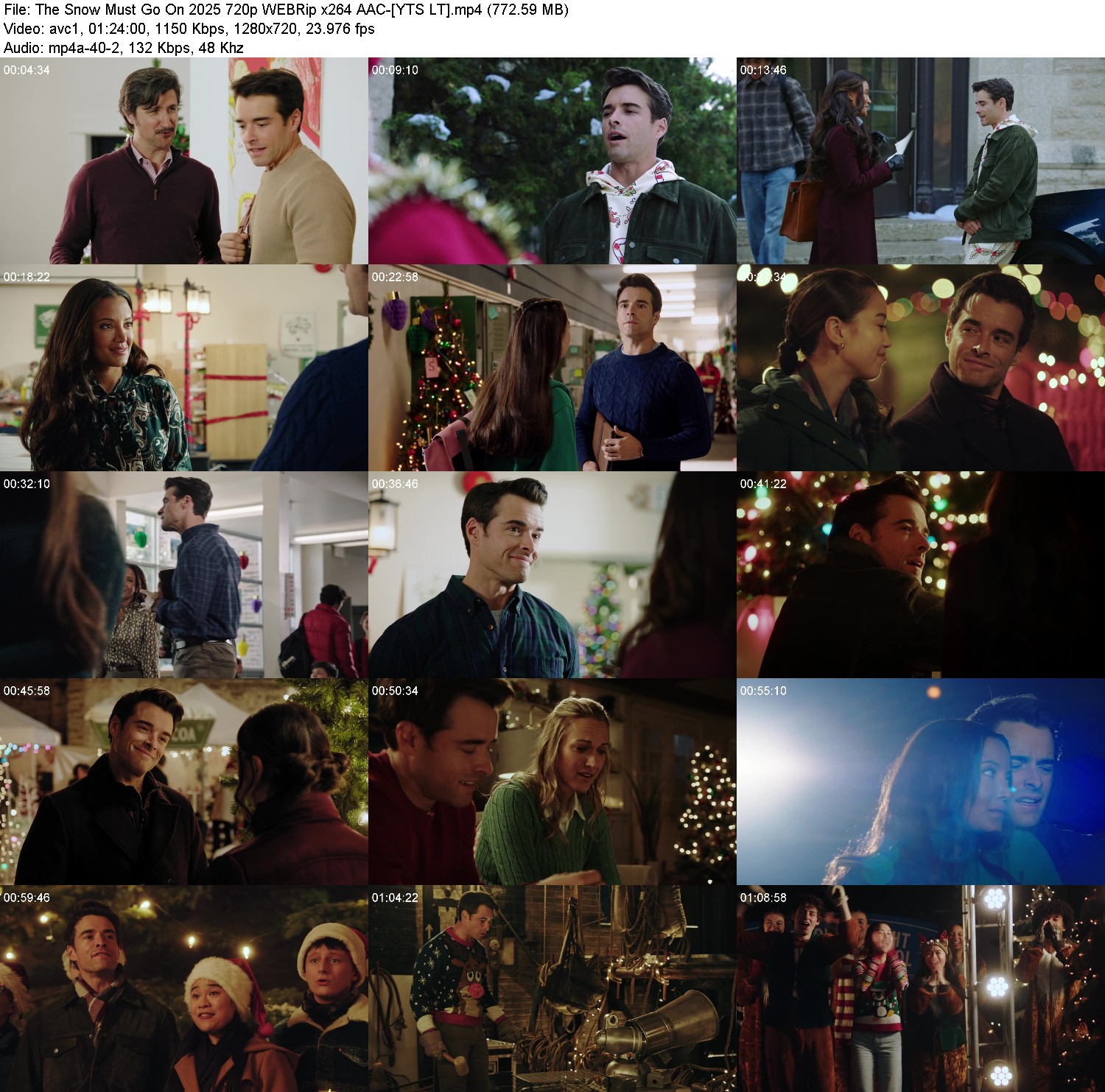
Task: Click the timestamp text 00:32:10
Action: pyautogui.click(x=27, y=484)
